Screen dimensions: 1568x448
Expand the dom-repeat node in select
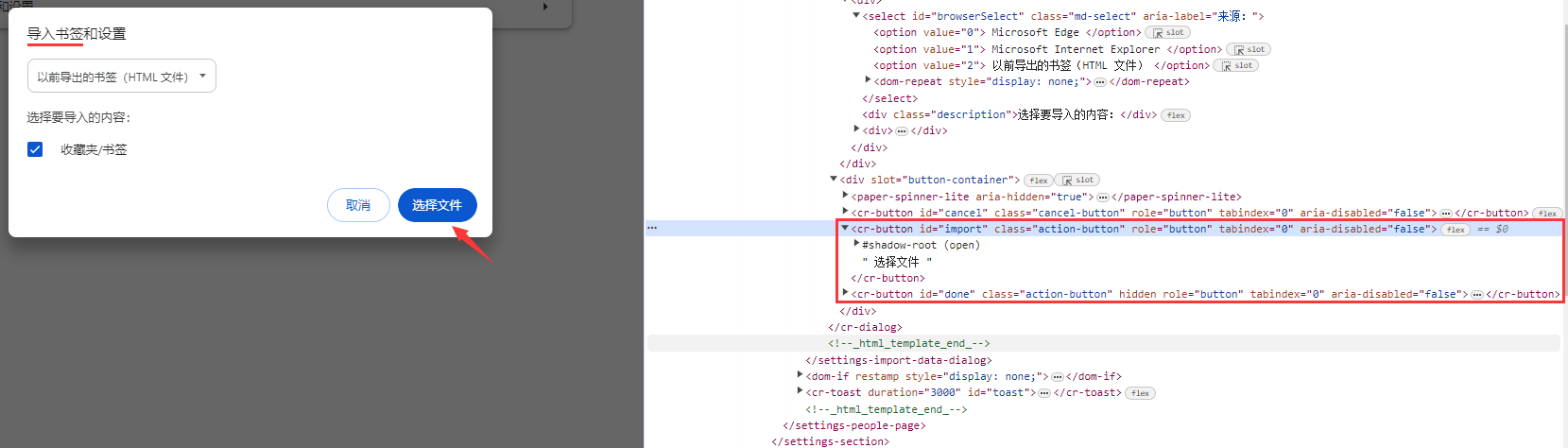(868, 80)
